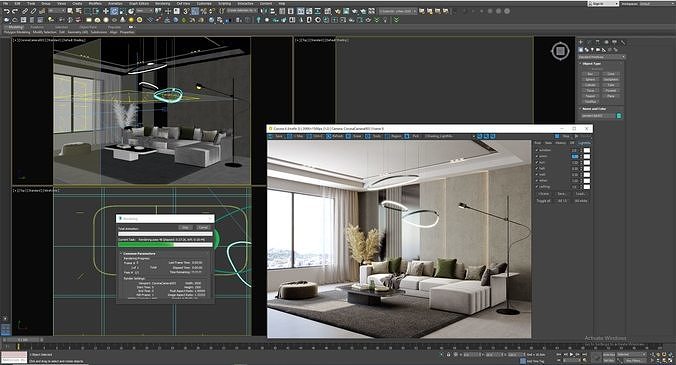This screenshot has width=676, height=365.
Task: Select the Geometry category icon
Action: [x=581, y=50]
